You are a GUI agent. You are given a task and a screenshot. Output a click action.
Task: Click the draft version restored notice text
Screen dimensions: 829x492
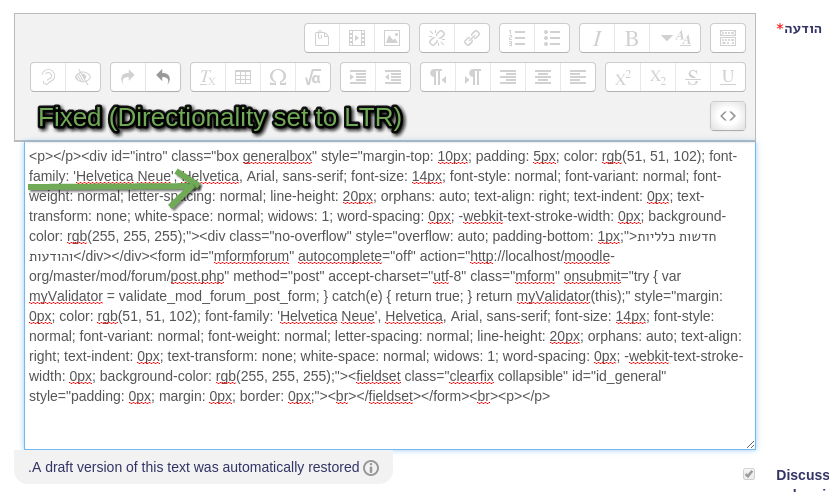[x=194, y=467]
